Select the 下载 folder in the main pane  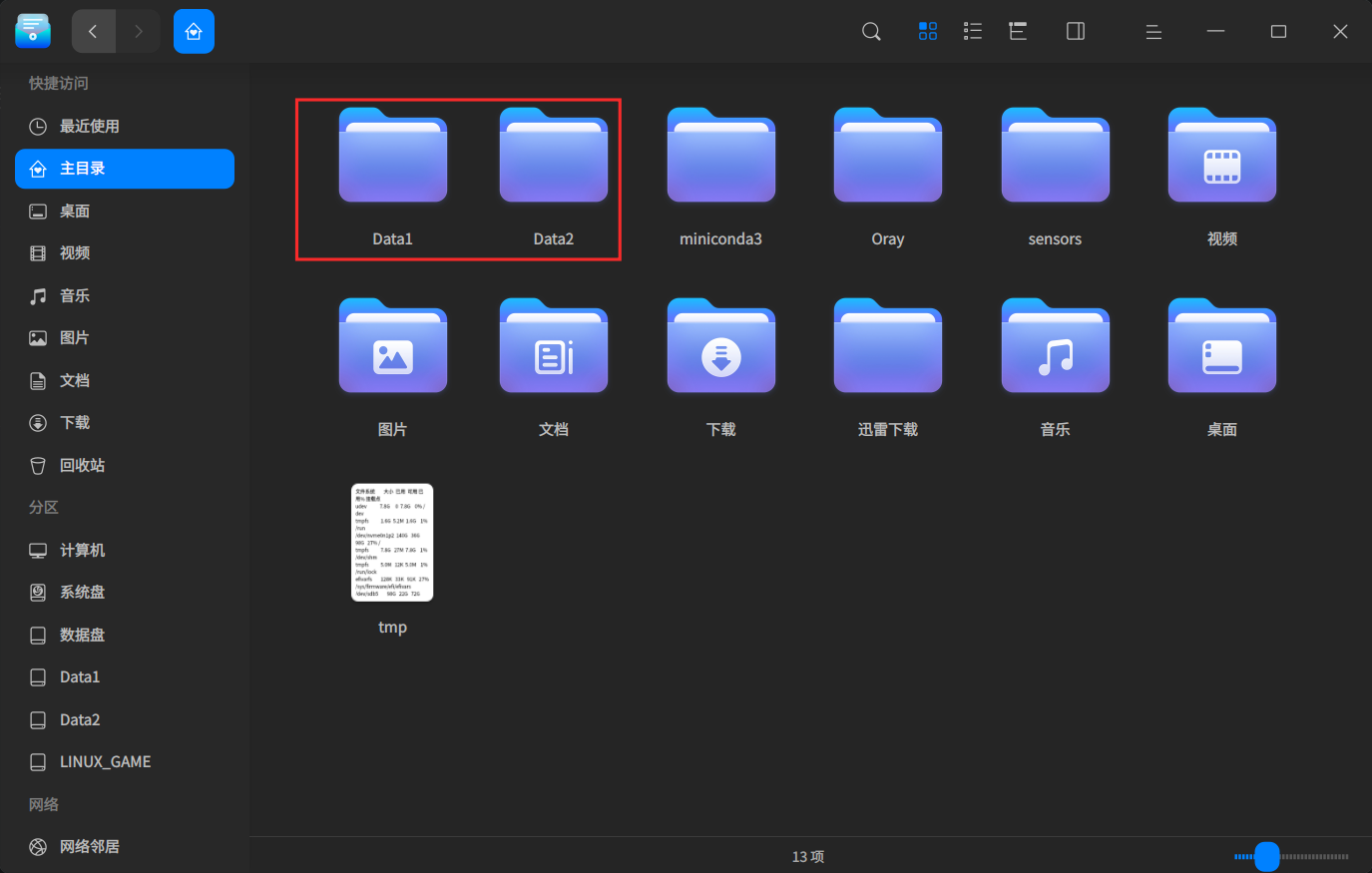pos(721,345)
